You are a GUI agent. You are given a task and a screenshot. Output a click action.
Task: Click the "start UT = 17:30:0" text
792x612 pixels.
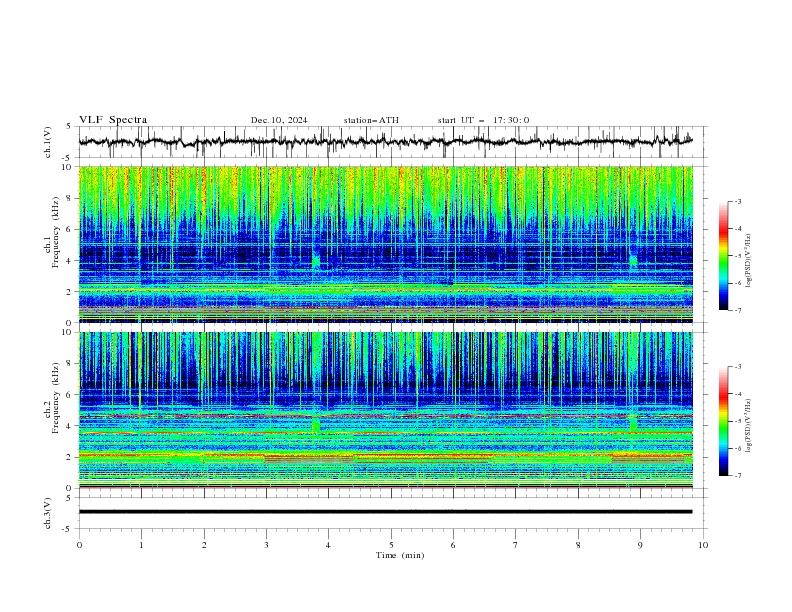tap(483, 120)
